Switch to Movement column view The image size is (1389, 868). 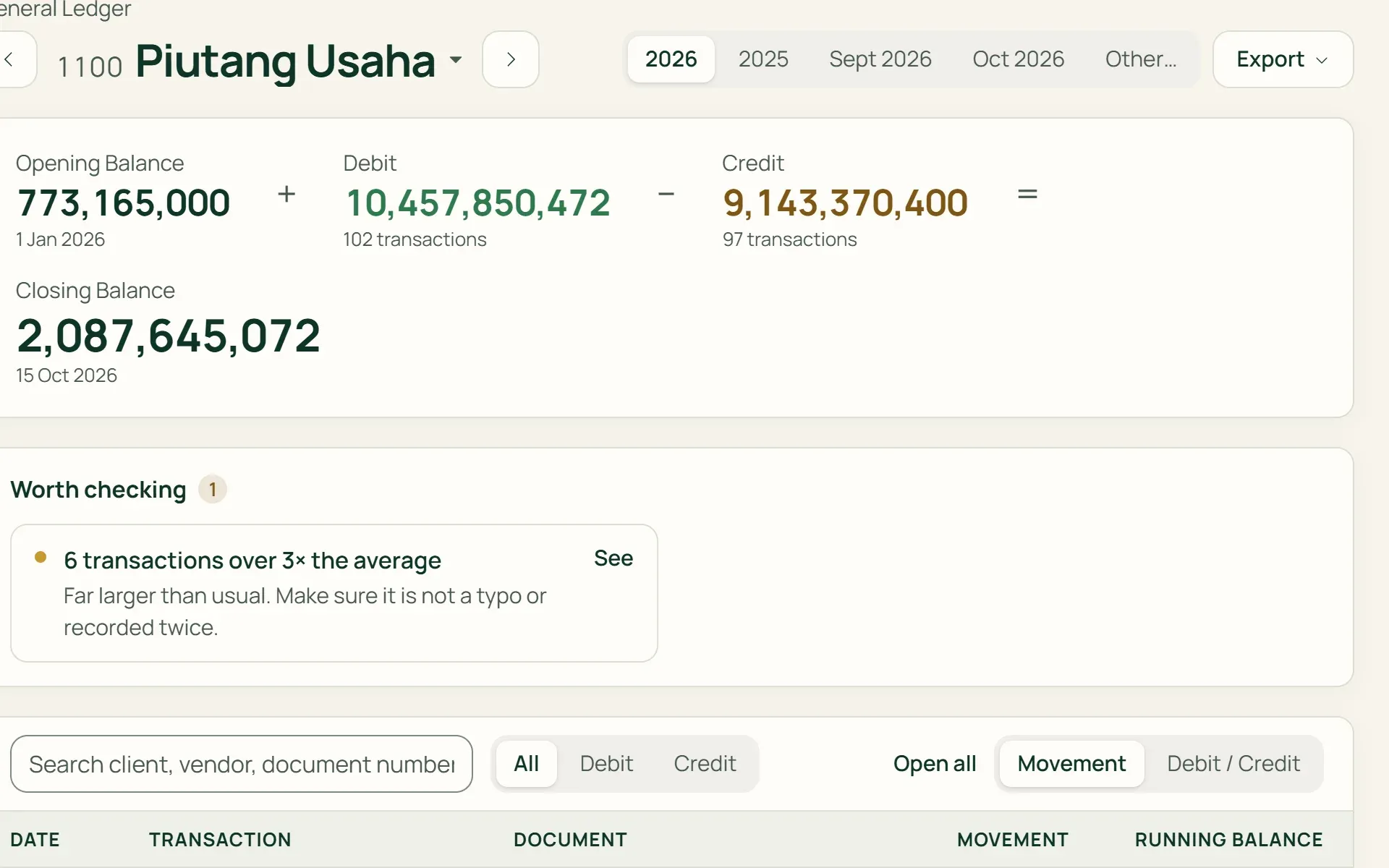[x=1071, y=764]
